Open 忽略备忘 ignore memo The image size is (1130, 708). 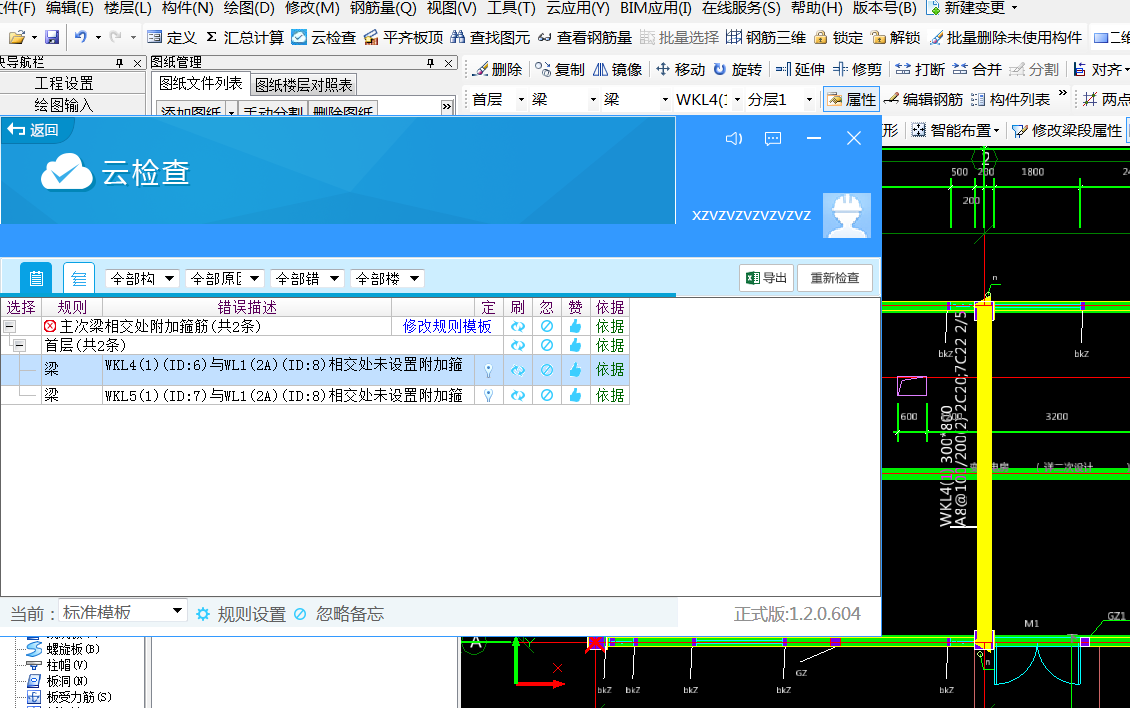[339, 614]
